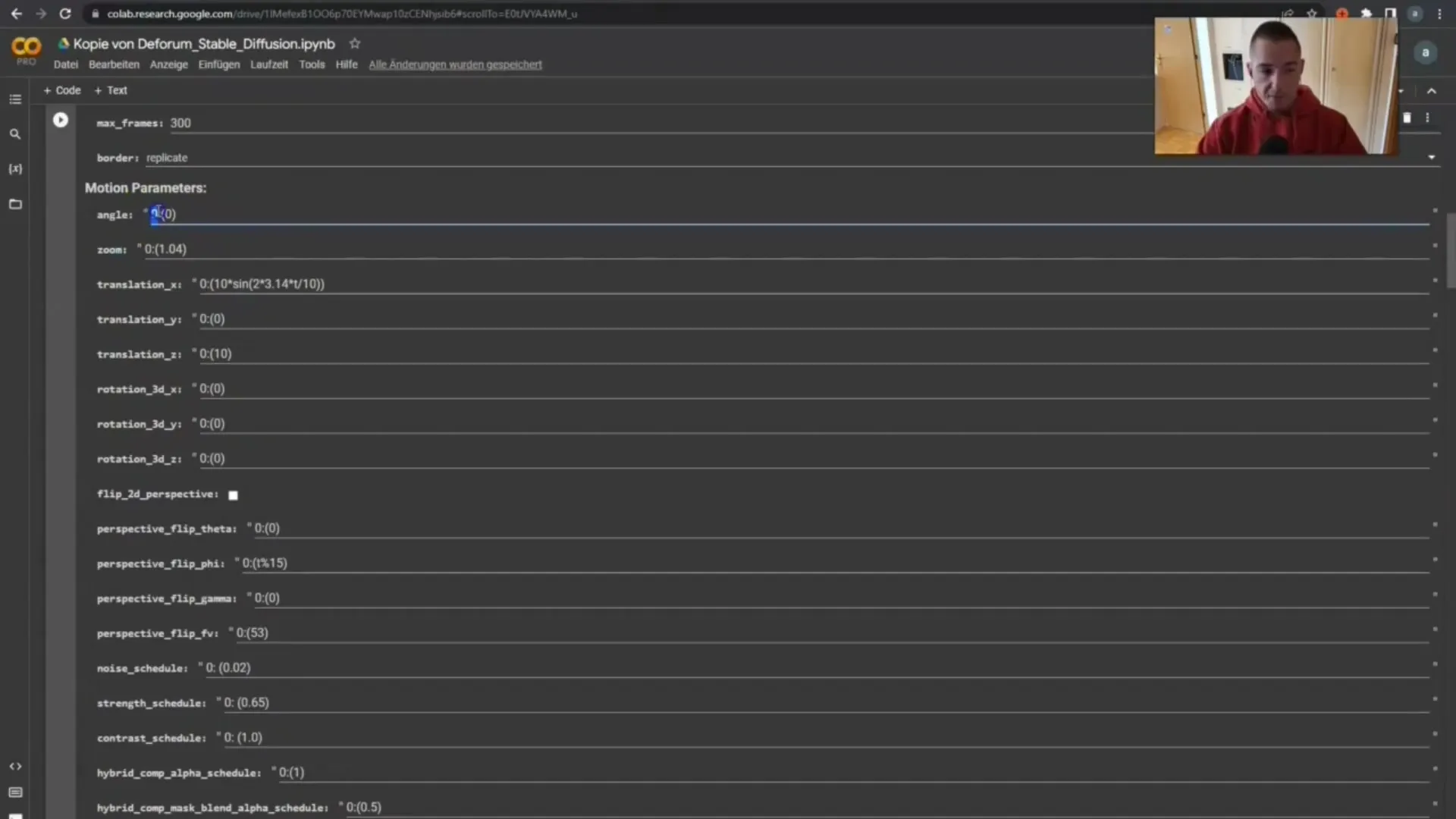This screenshot has width=1456, height=819.
Task: Run the cell with the play button
Action: coord(61,120)
